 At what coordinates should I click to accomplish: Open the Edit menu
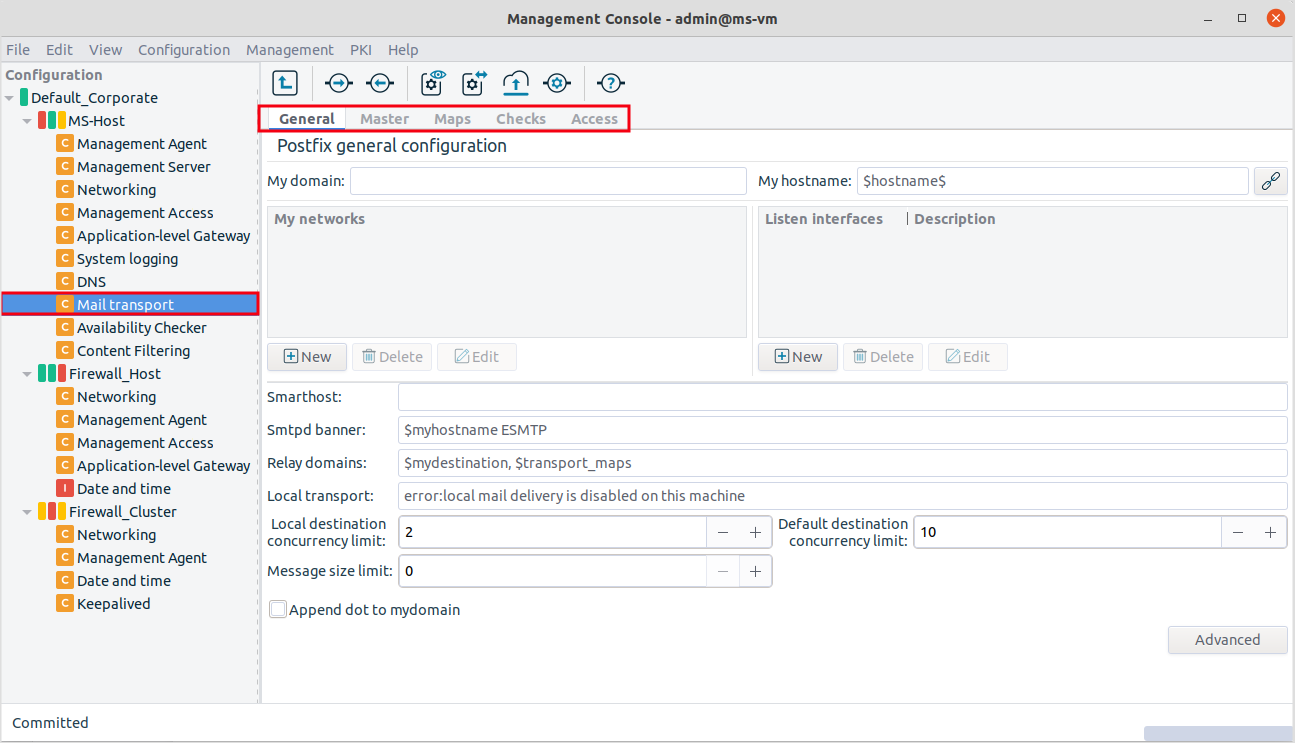pyautogui.click(x=59, y=50)
